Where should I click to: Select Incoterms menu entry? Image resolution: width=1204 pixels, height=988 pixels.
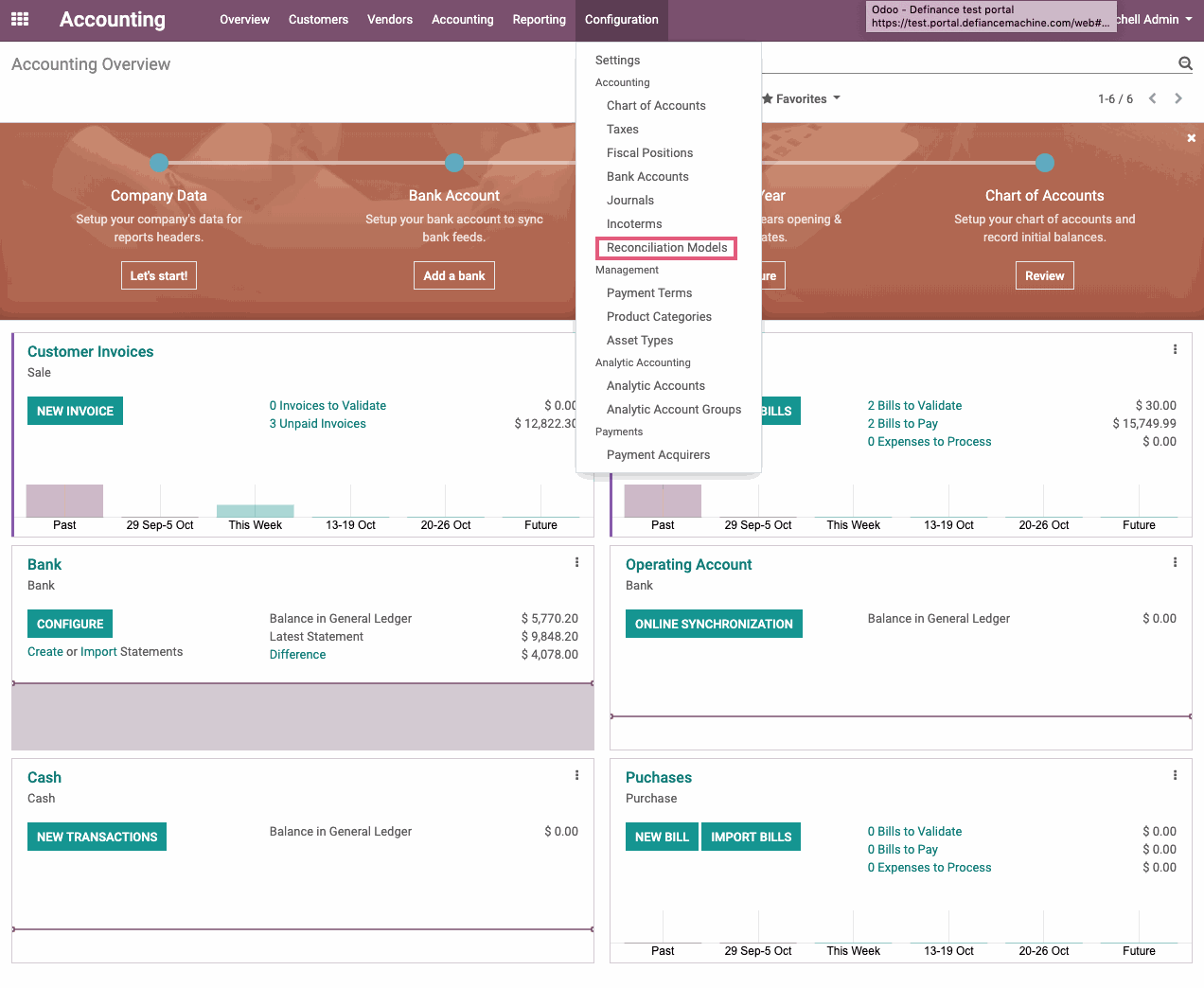634,223
